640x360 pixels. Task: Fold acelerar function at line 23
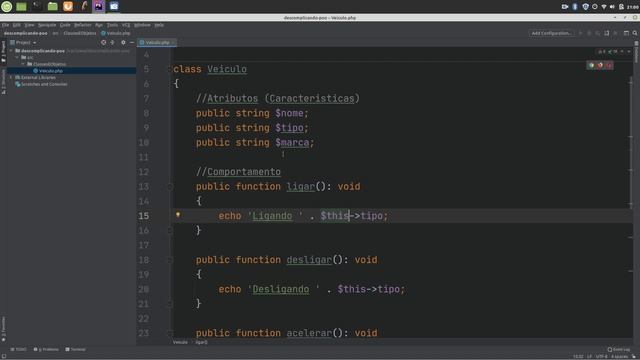pos(171,333)
